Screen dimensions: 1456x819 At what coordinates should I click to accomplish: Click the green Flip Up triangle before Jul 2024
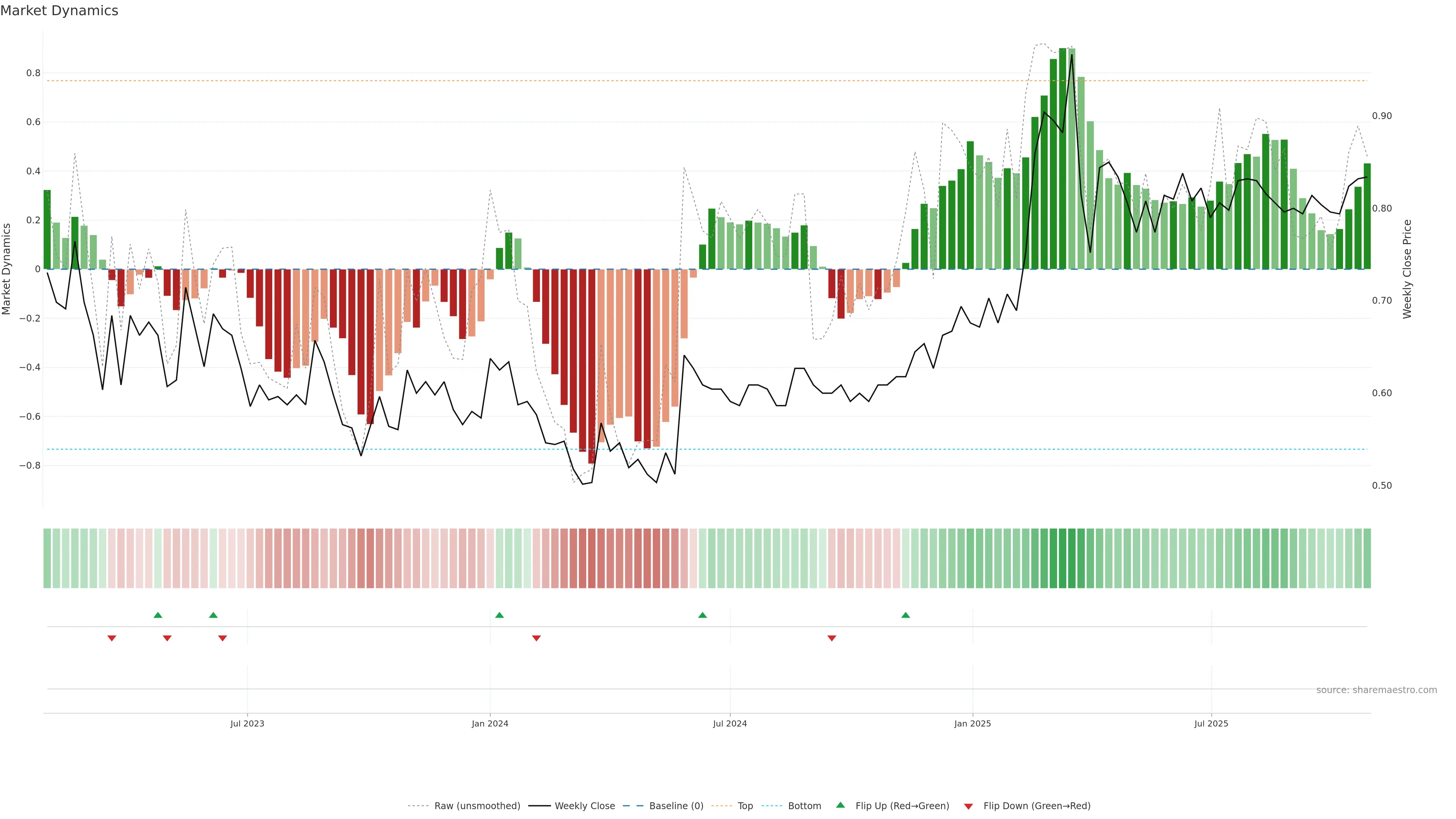pyautogui.click(x=702, y=615)
